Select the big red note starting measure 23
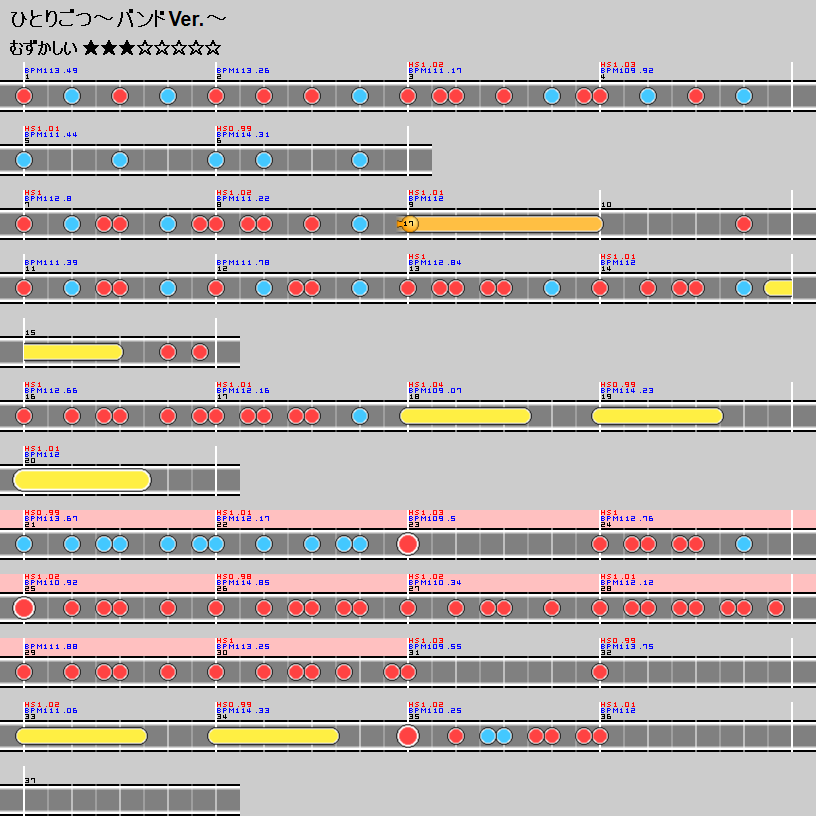 point(408,544)
